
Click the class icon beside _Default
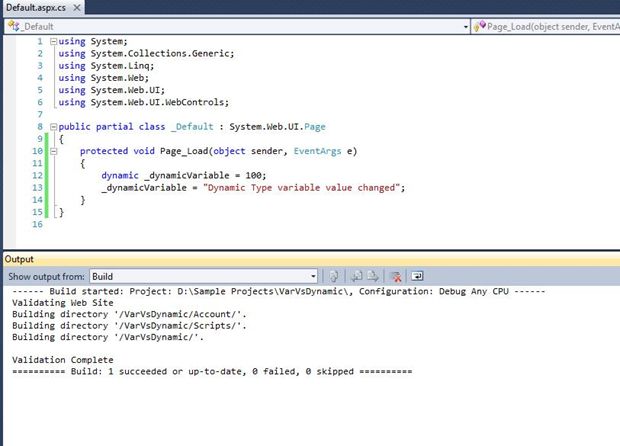pos(13,26)
